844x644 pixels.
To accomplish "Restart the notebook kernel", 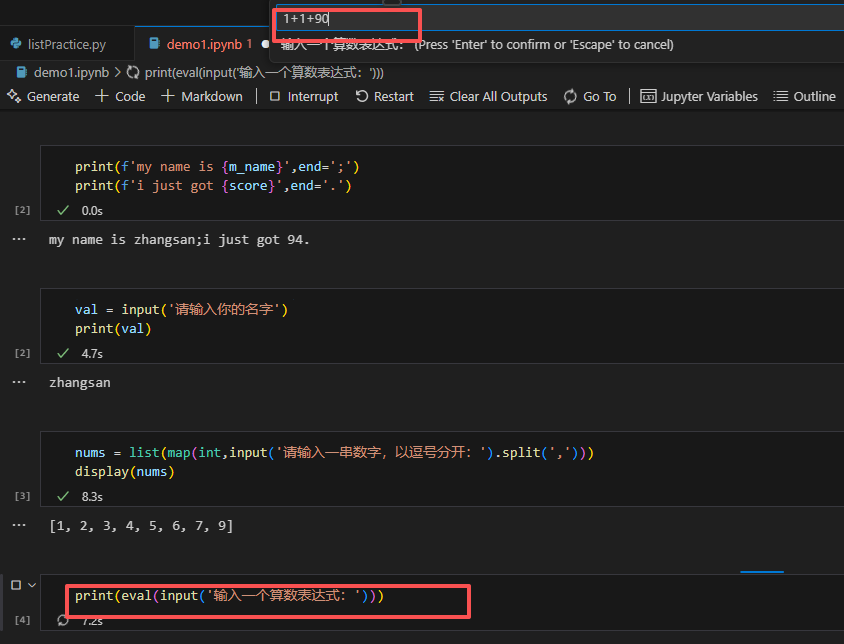I will (384, 96).
